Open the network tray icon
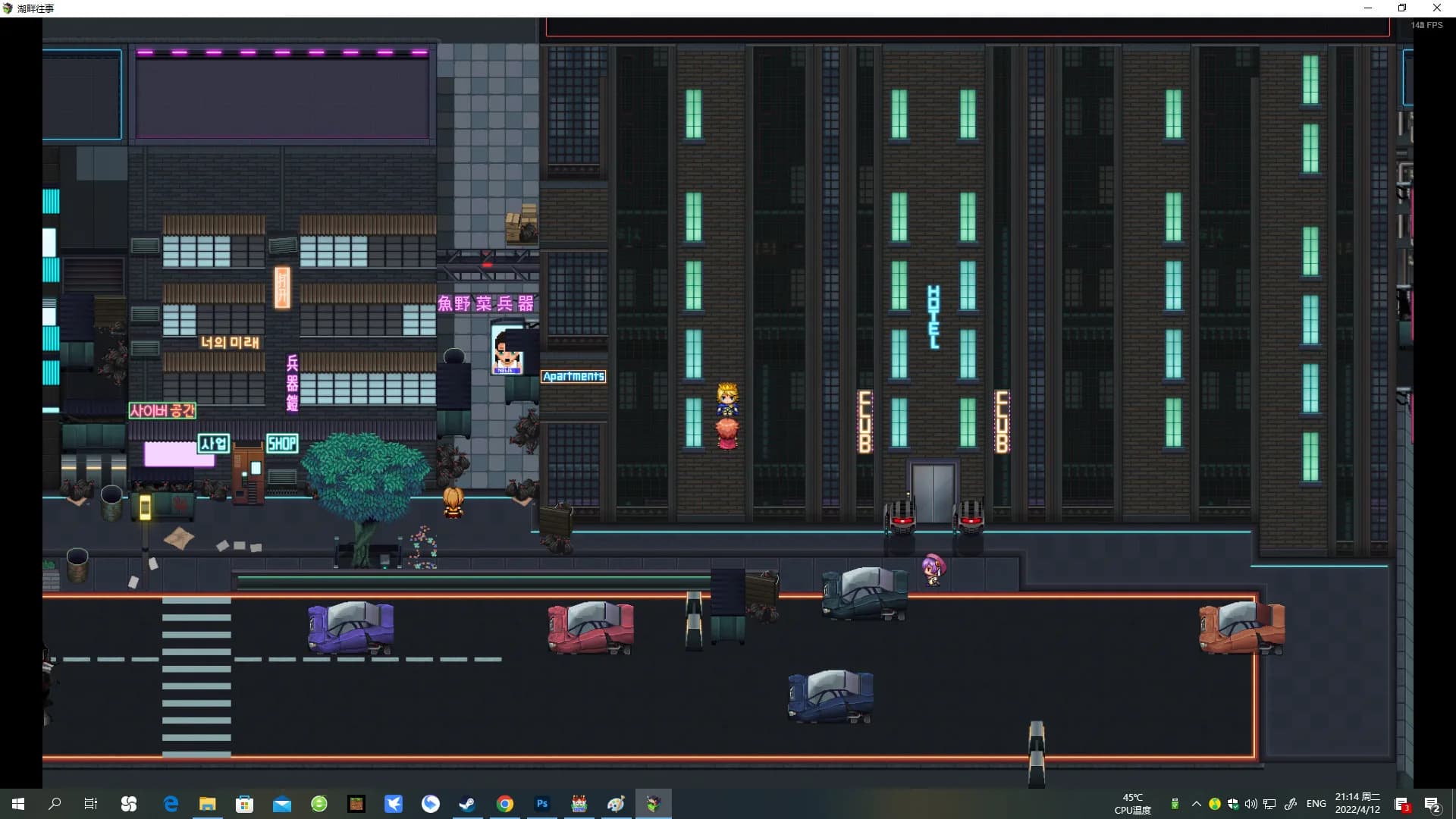 pos(1269,804)
